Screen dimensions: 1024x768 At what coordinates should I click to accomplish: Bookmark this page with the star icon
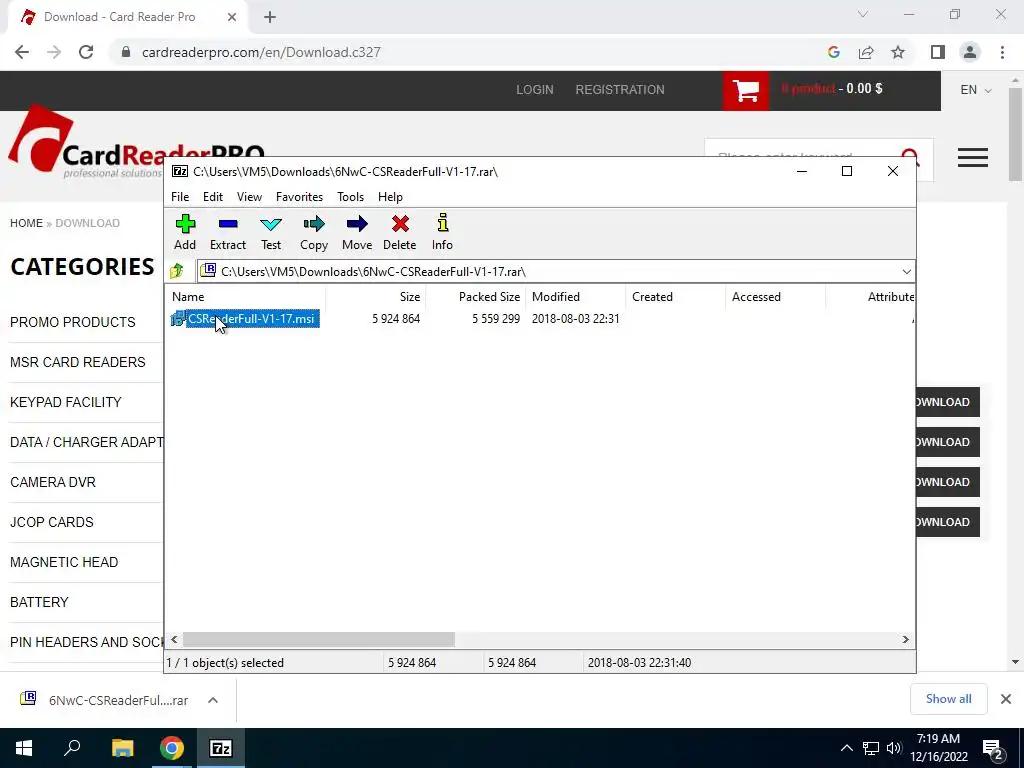898,52
